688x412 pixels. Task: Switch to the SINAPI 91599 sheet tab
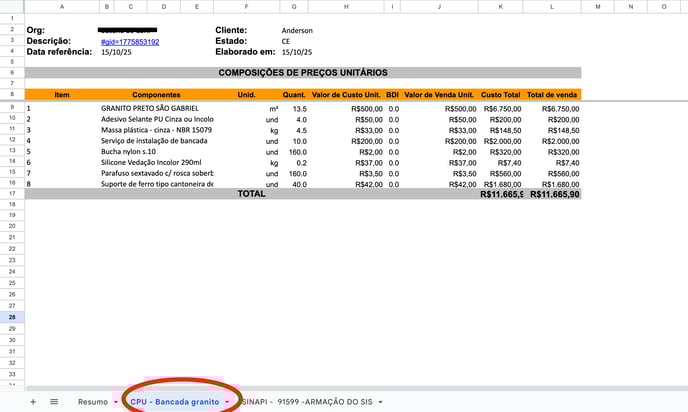click(x=306, y=401)
